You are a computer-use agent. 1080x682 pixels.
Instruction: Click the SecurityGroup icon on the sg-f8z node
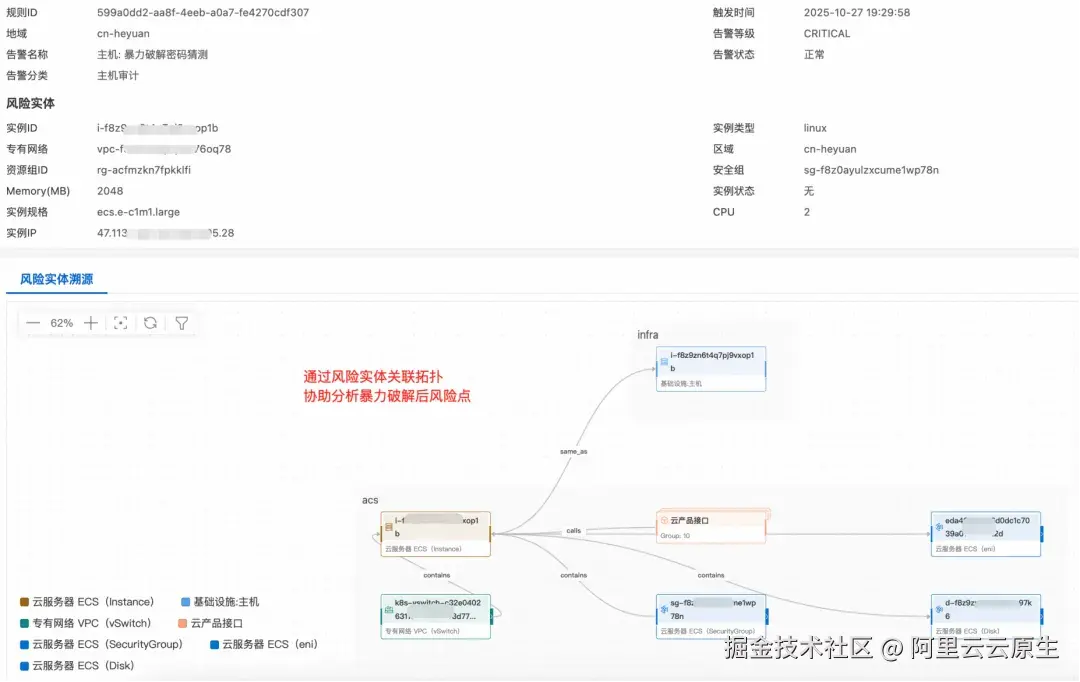click(664, 610)
